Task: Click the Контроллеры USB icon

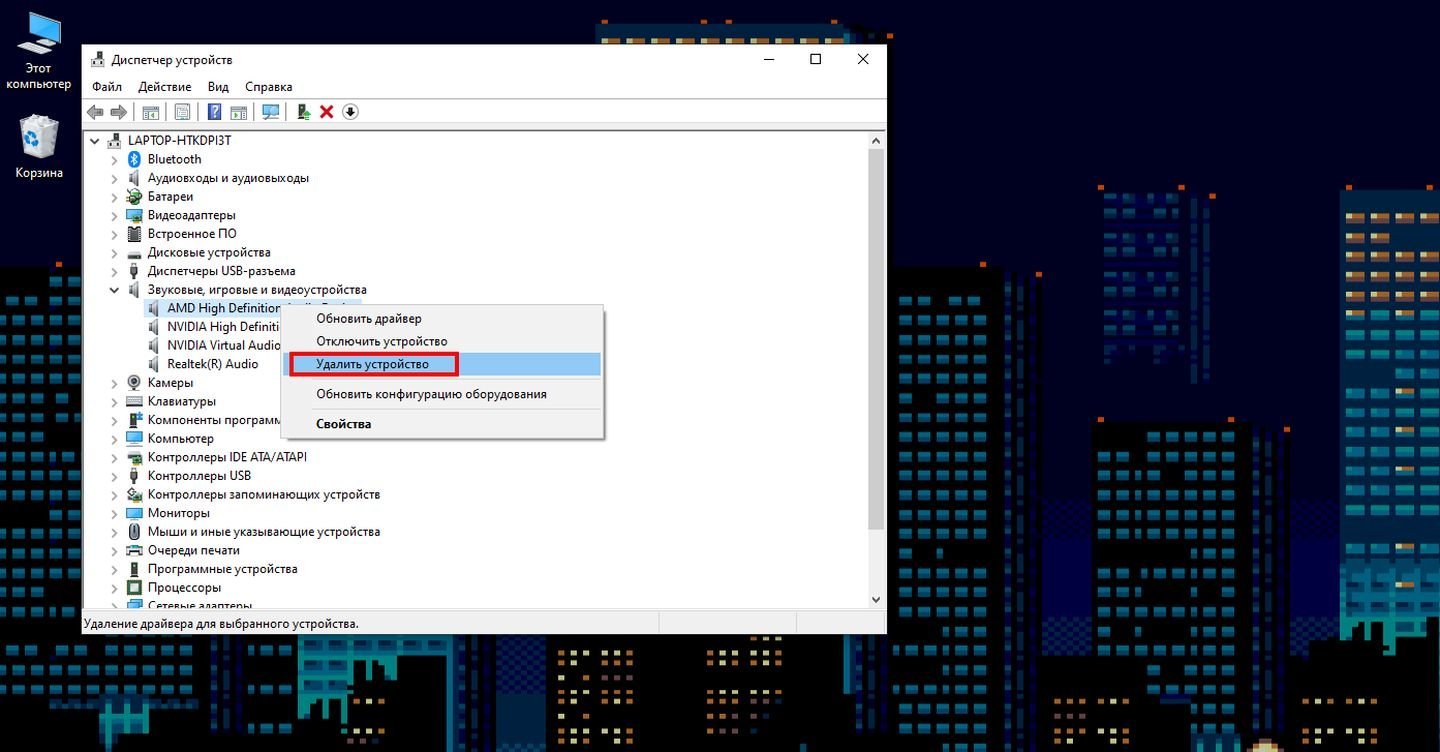Action: pos(135,476)
